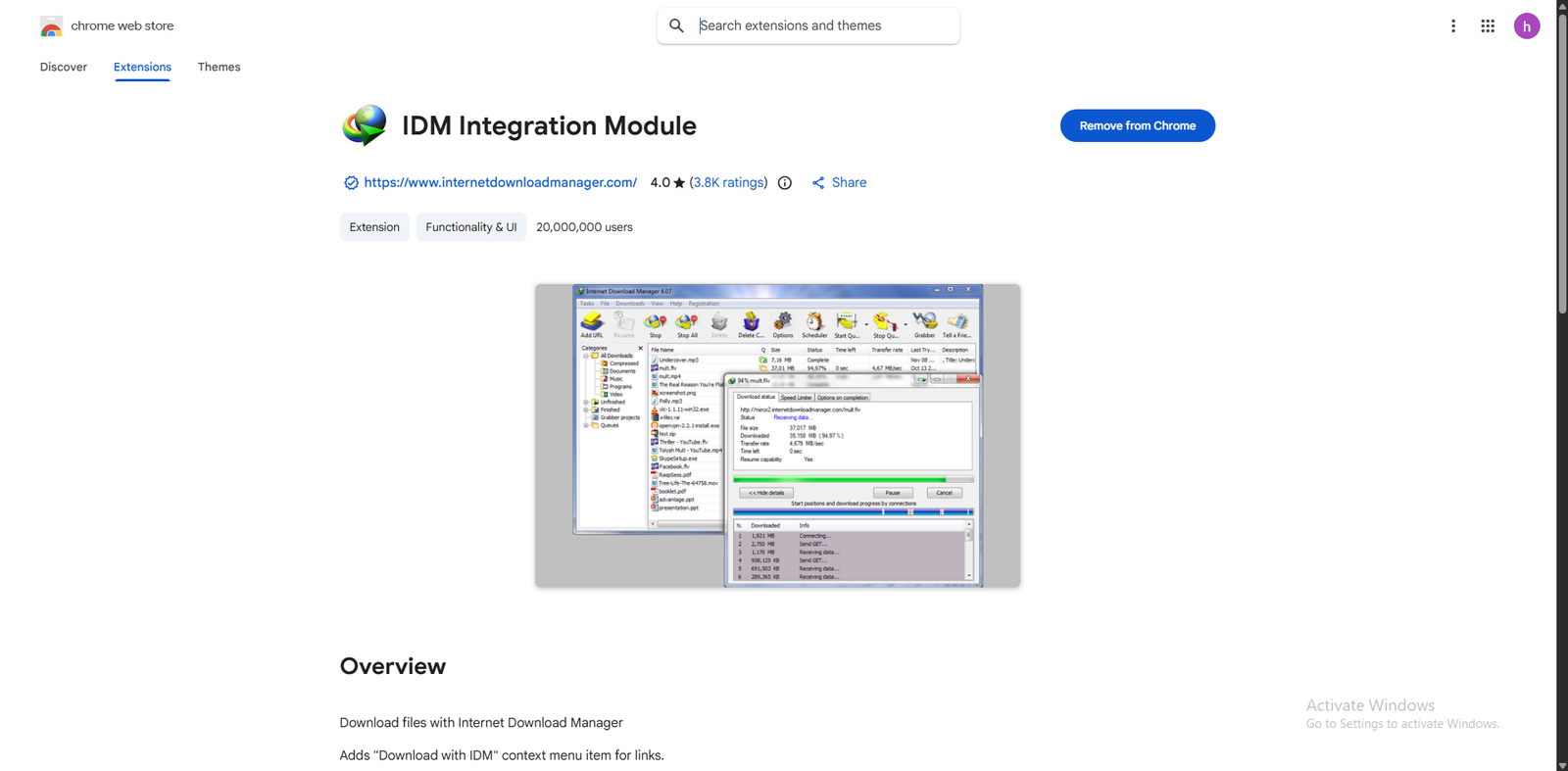This screenshot has height=771, width=1568.
Task: Select the Extensions tab
Action: (142, 67)
